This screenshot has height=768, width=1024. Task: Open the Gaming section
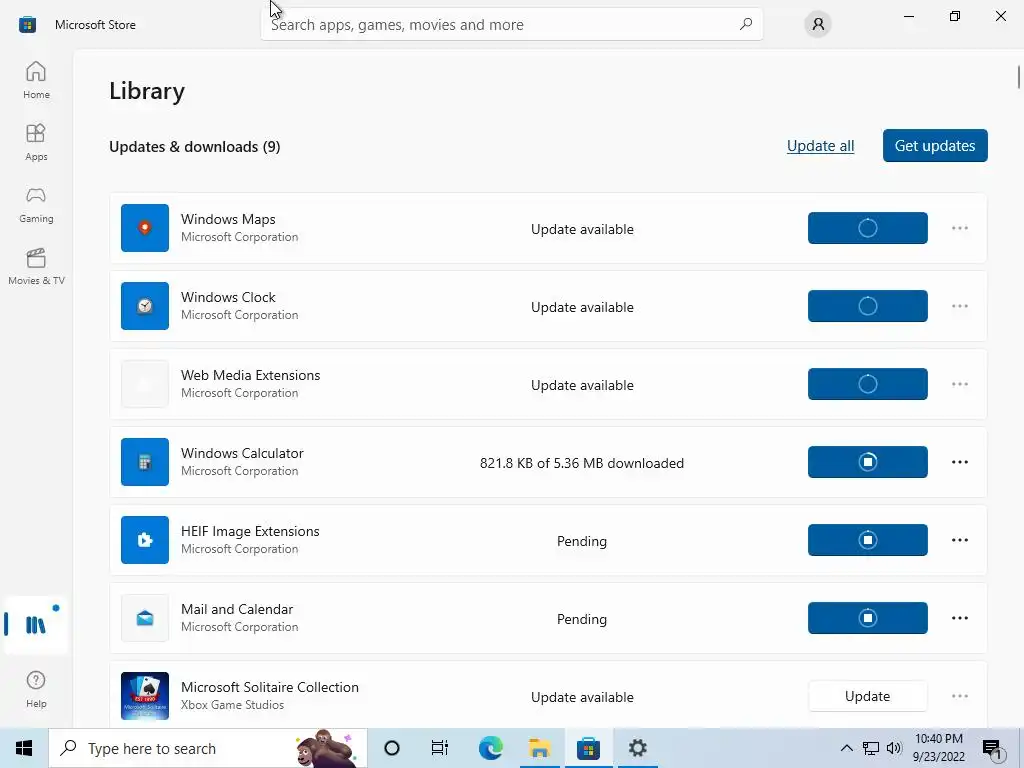coord(36,204)
